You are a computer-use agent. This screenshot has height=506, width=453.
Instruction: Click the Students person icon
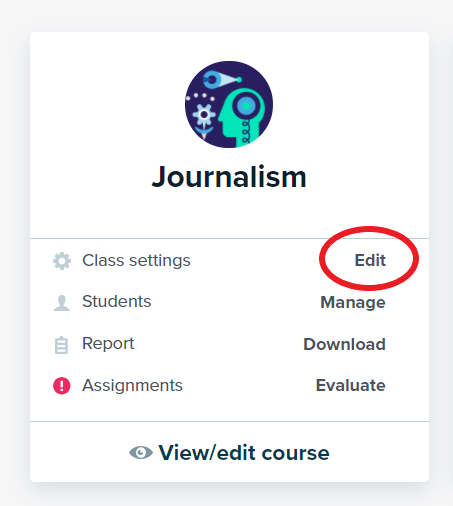coord(62,303)
